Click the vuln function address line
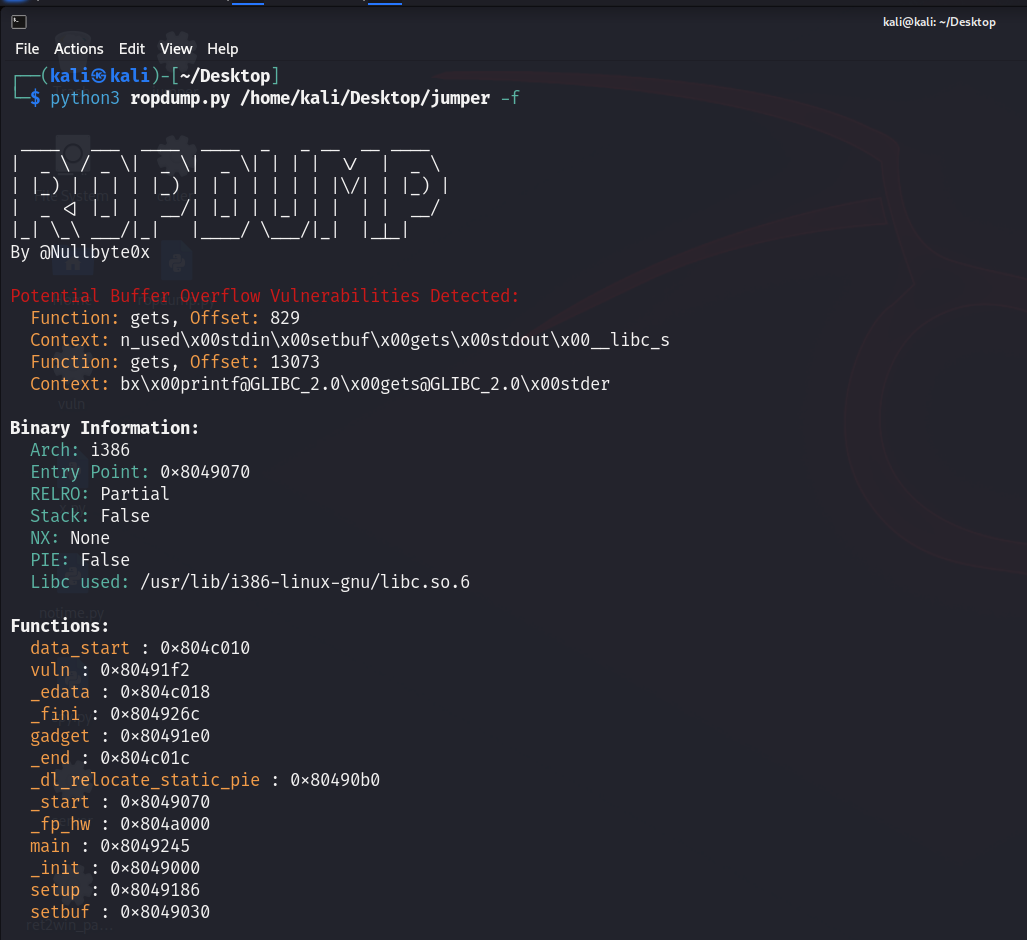 point(110,670)
